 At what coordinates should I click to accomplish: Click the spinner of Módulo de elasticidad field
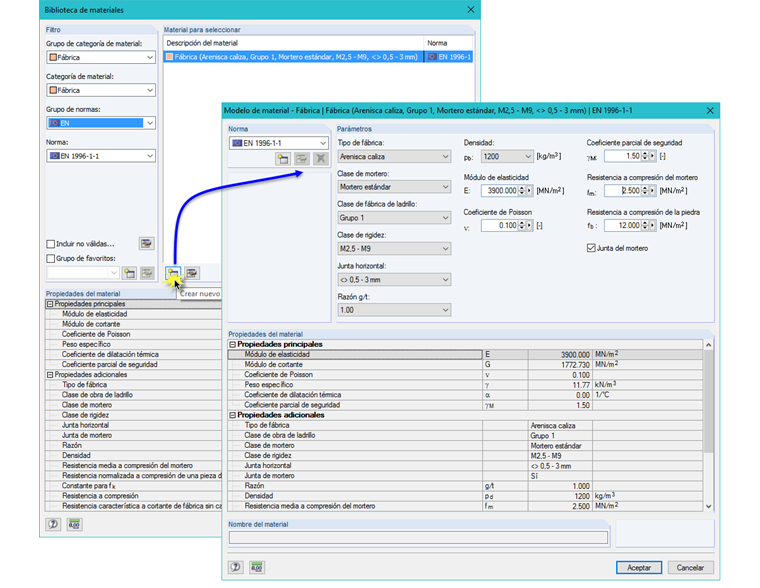(x=522, y=191)
